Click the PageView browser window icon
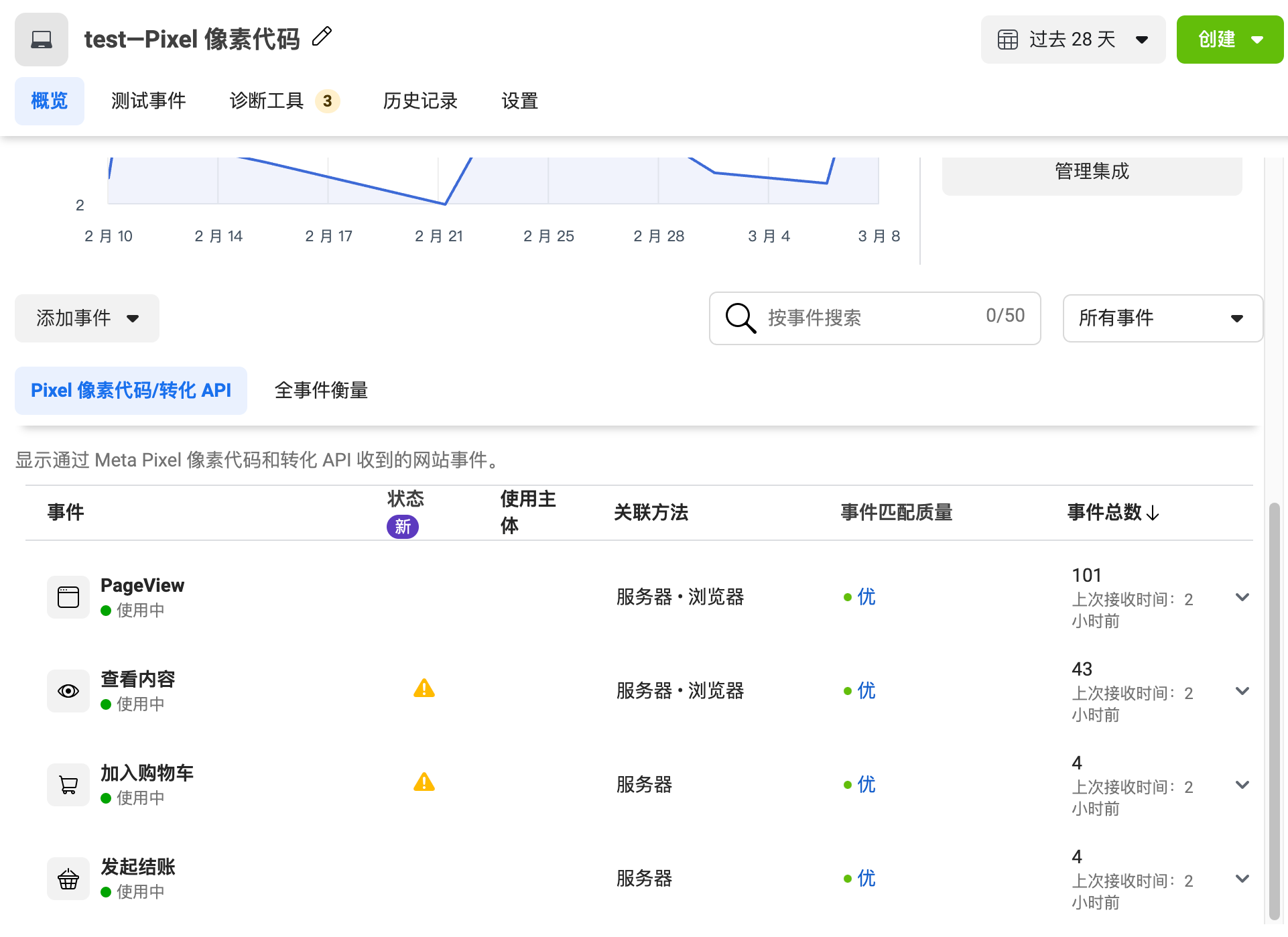 [x=68, y=597]
